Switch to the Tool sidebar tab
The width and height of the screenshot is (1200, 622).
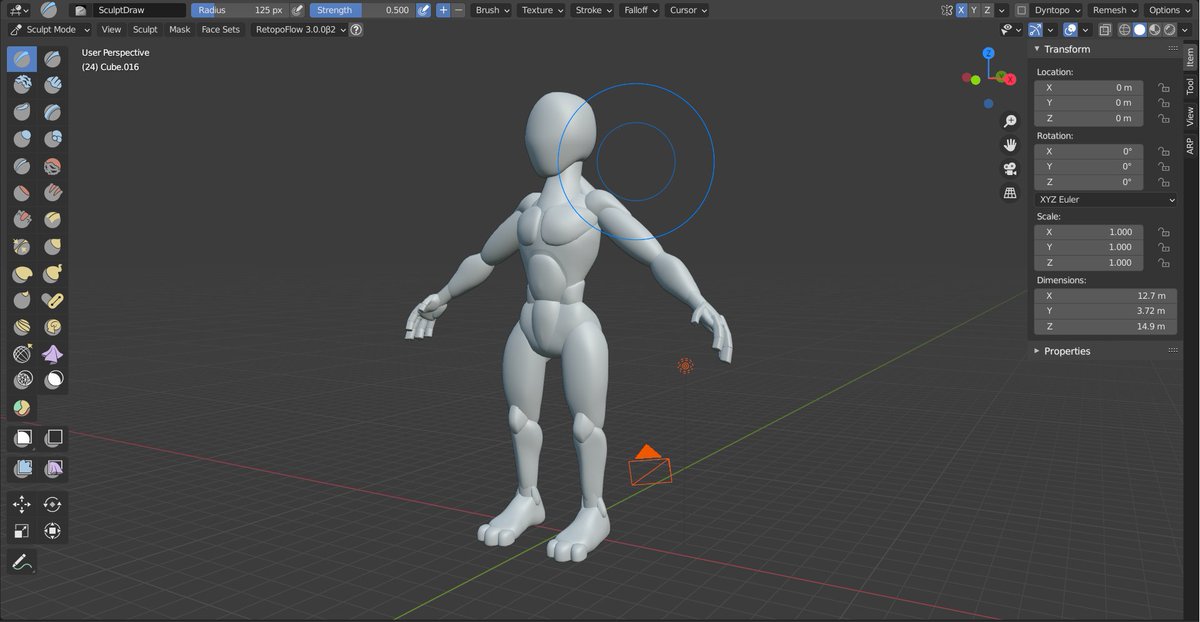[1190, 87]
